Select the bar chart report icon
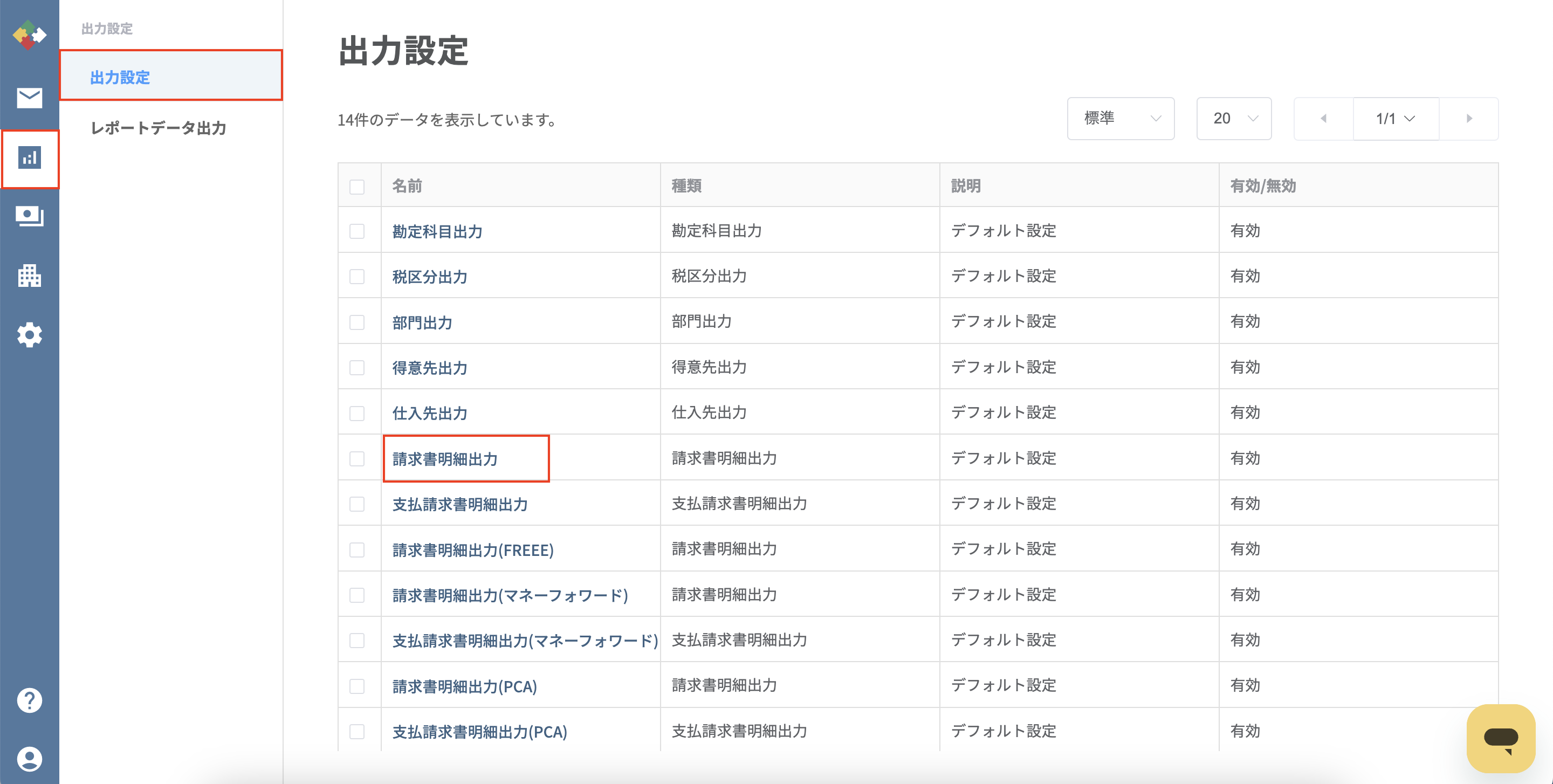Screen dimensions: 1553x784 (29, 158)
